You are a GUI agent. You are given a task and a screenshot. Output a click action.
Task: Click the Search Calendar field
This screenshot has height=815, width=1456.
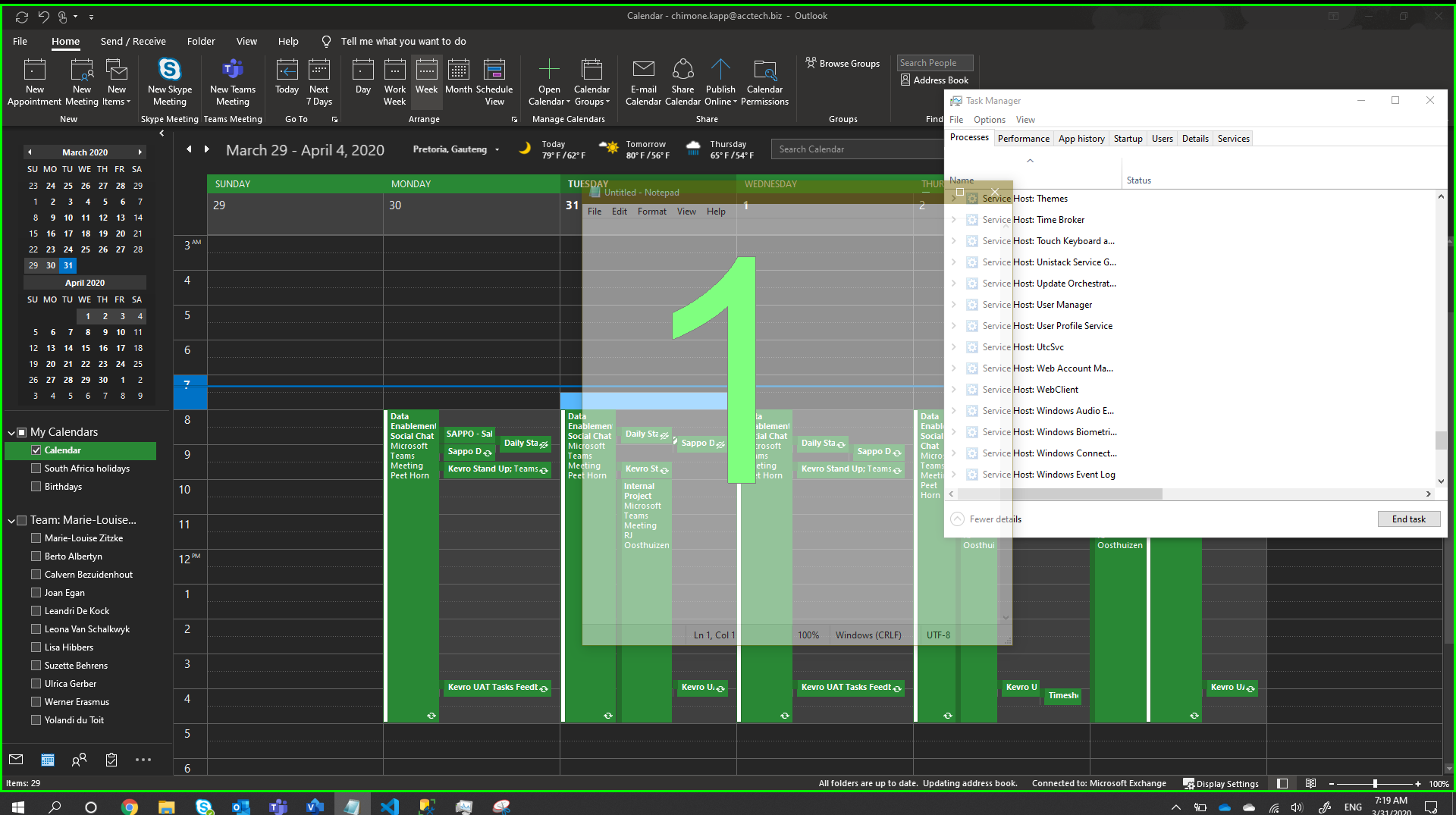858,149
